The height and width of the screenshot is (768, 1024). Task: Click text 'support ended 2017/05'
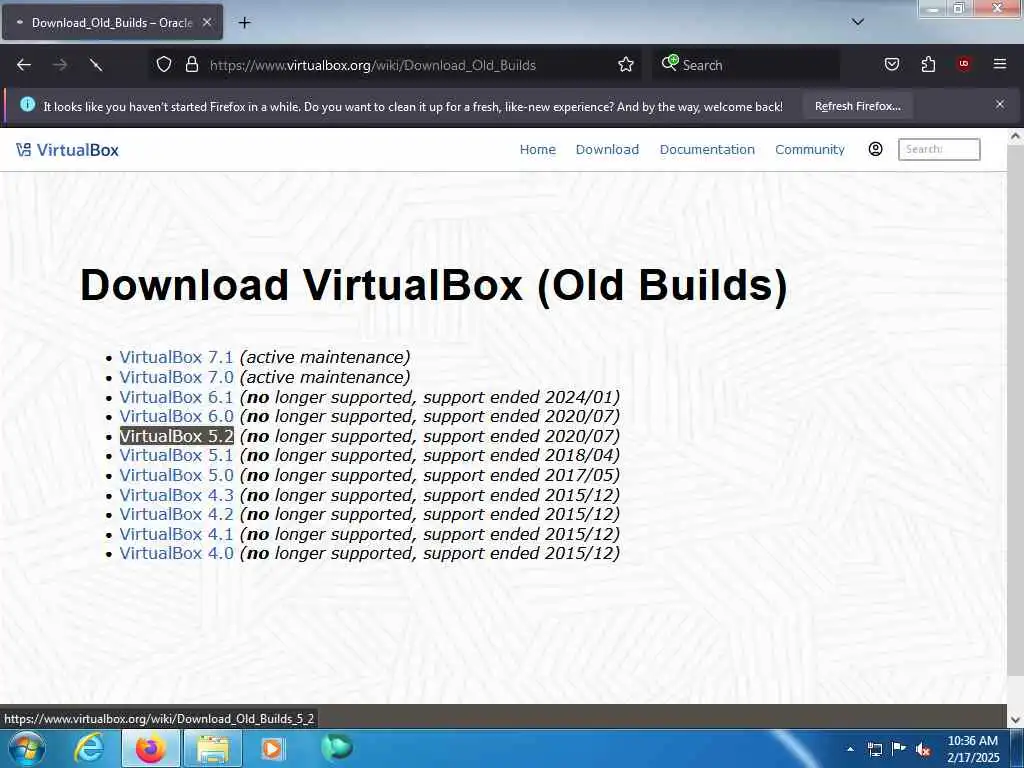pos(519,475)
